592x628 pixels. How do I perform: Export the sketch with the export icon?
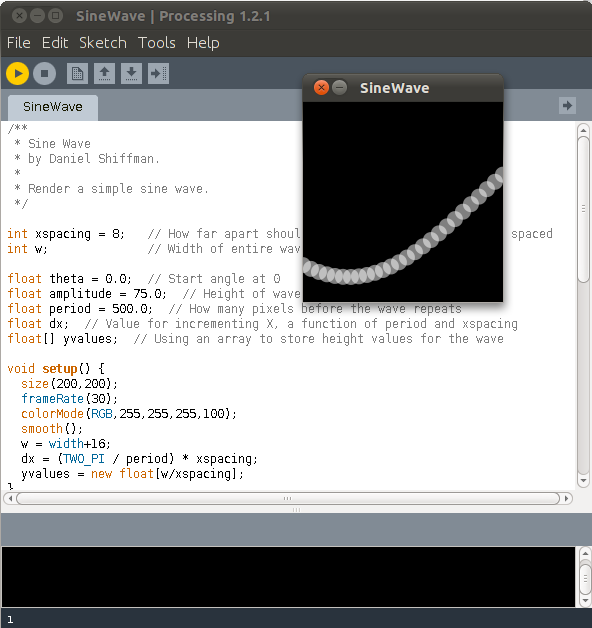coord(159,74)
